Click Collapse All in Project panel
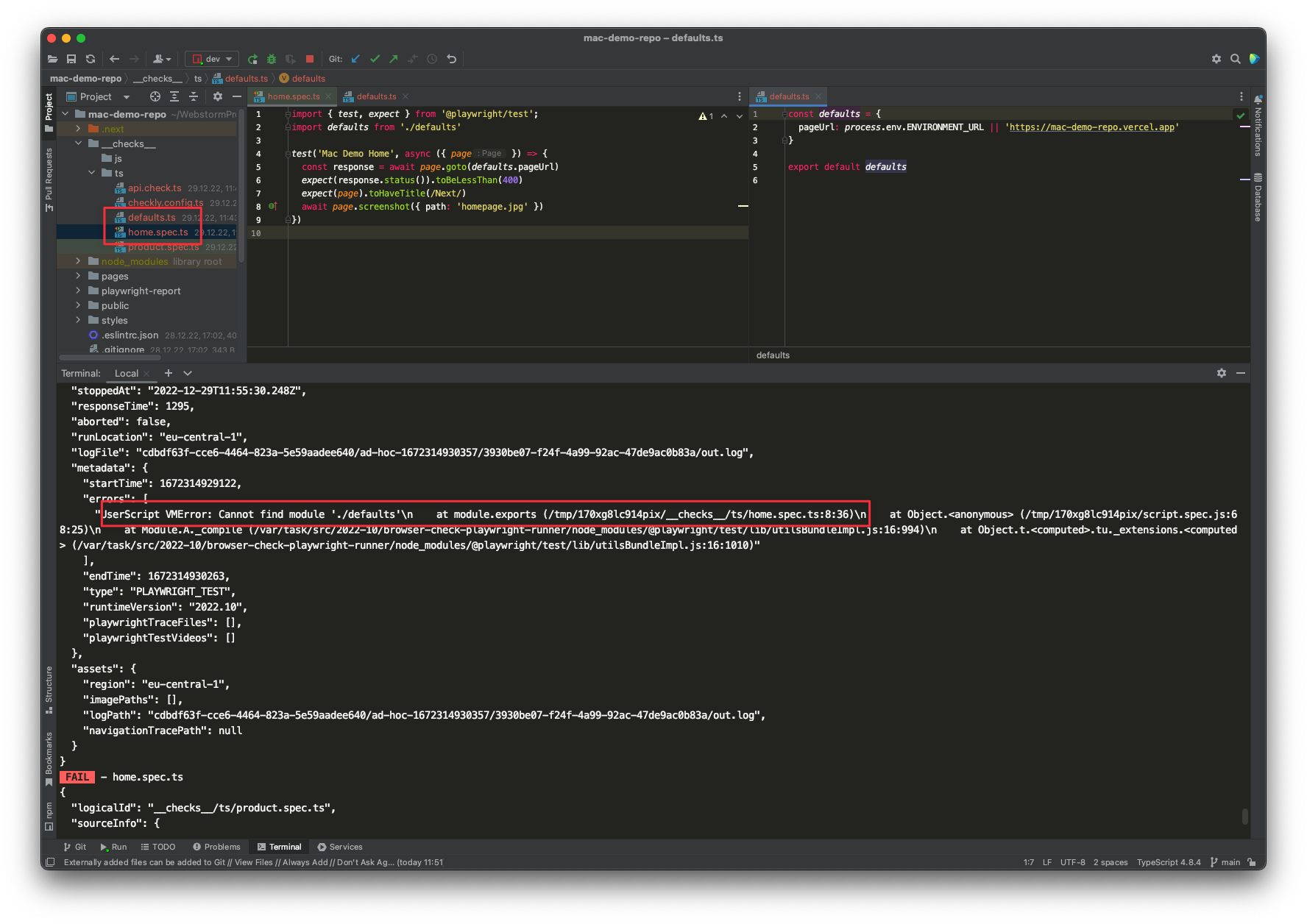The width and height of the screenshot is (1307, 924). click(194, 96)
